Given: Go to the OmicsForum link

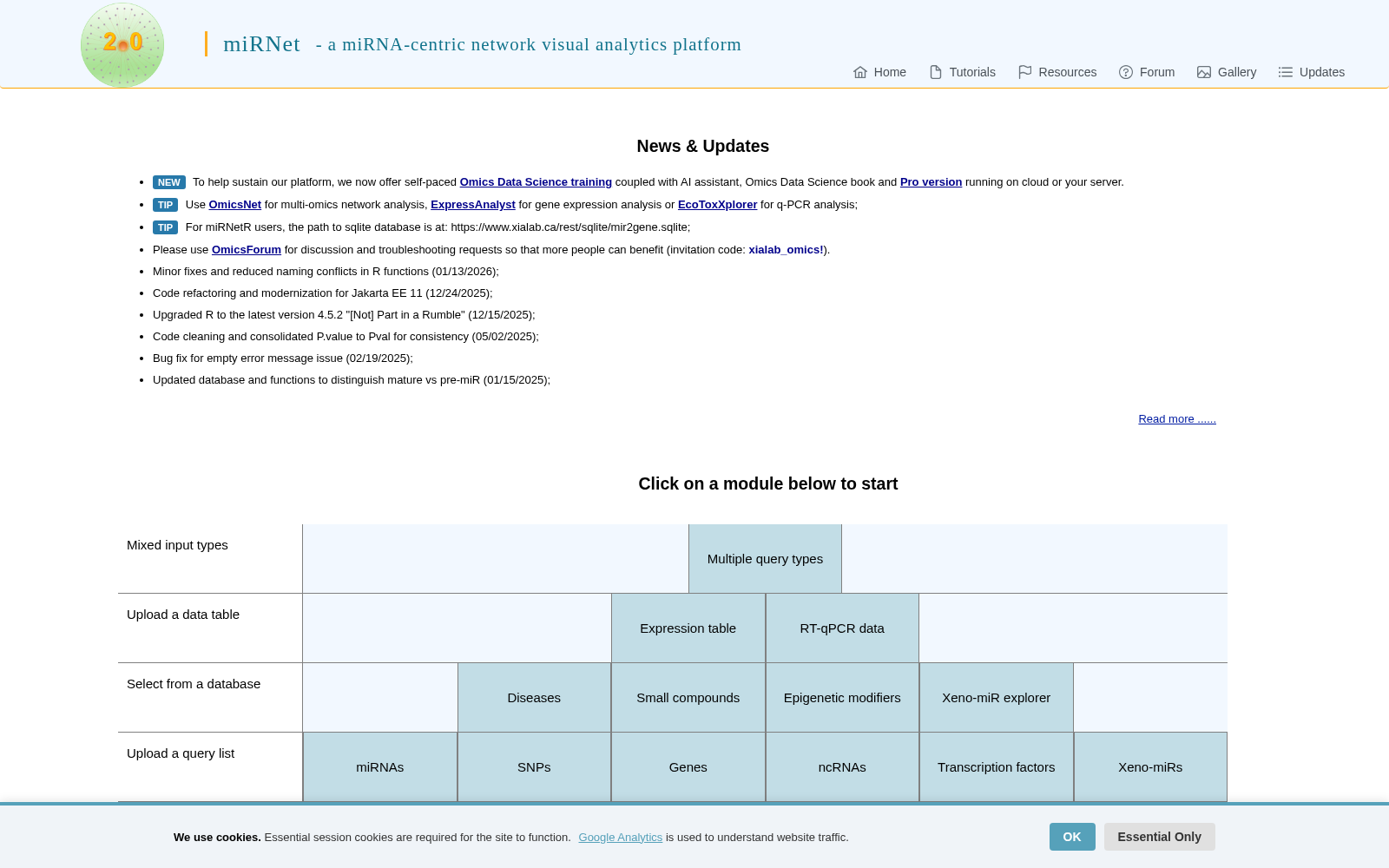Looking at the screenshot, I should [x=247, y=250].
